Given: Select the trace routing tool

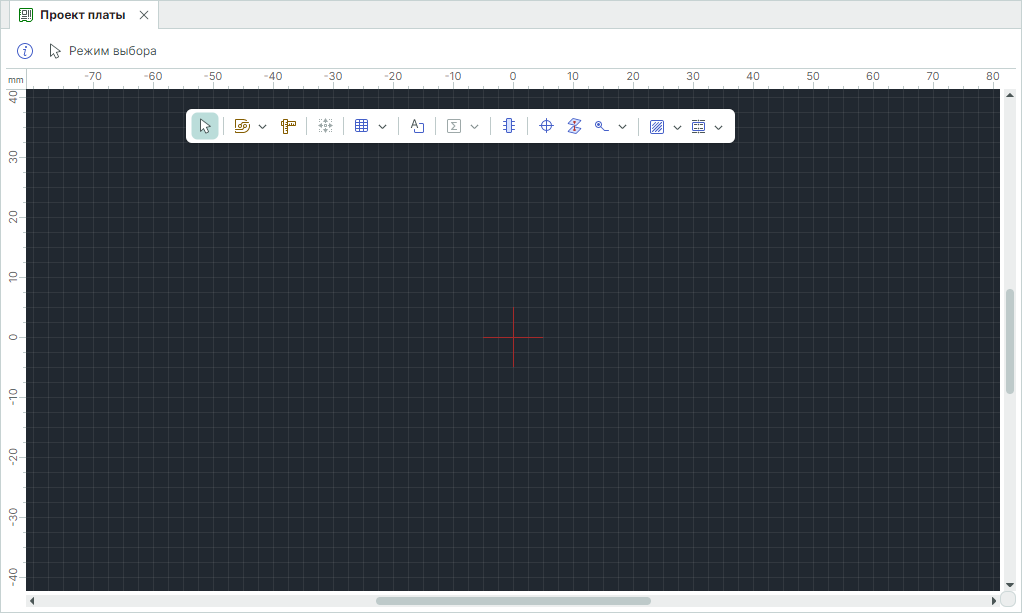Looking at the screenshot, I should point(601,126).
